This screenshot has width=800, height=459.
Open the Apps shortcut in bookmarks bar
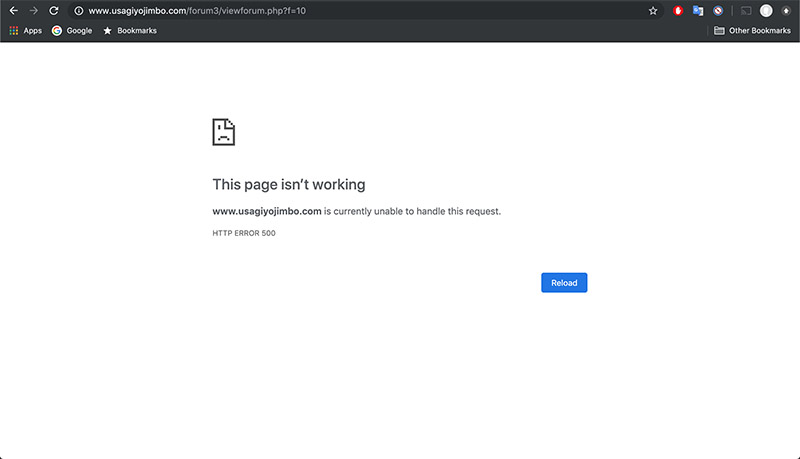pos(25,31)
